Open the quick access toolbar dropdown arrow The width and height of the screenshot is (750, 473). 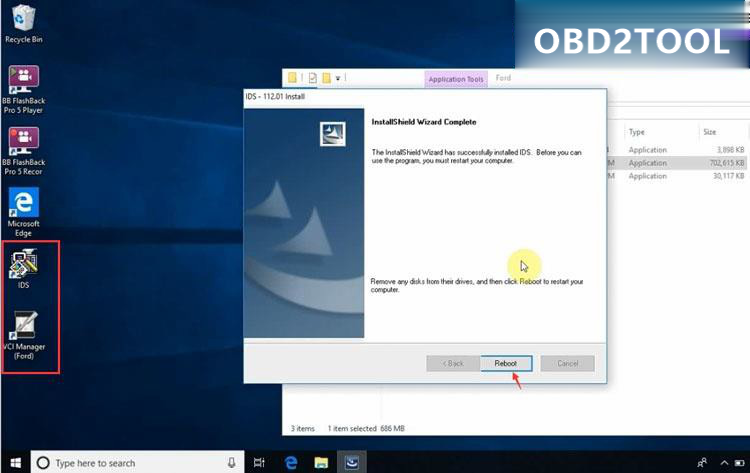(x=338, y=78)
